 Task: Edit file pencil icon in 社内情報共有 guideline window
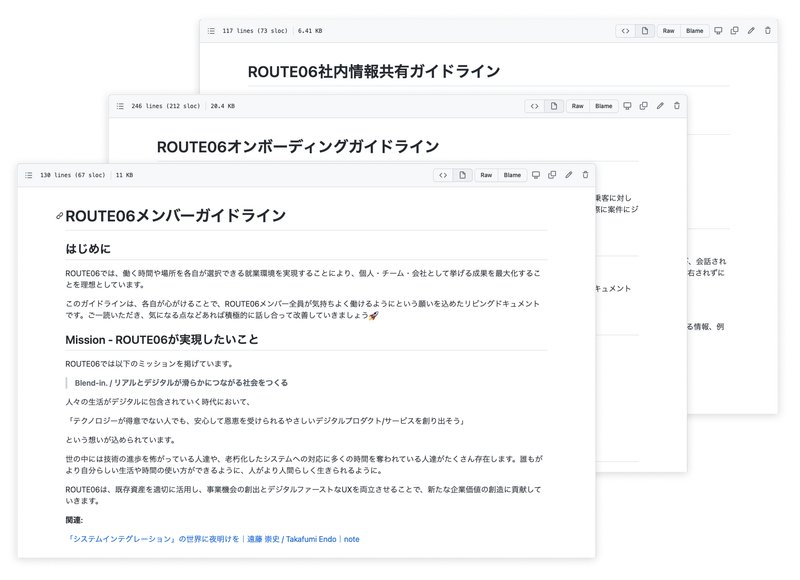point(751,31)
